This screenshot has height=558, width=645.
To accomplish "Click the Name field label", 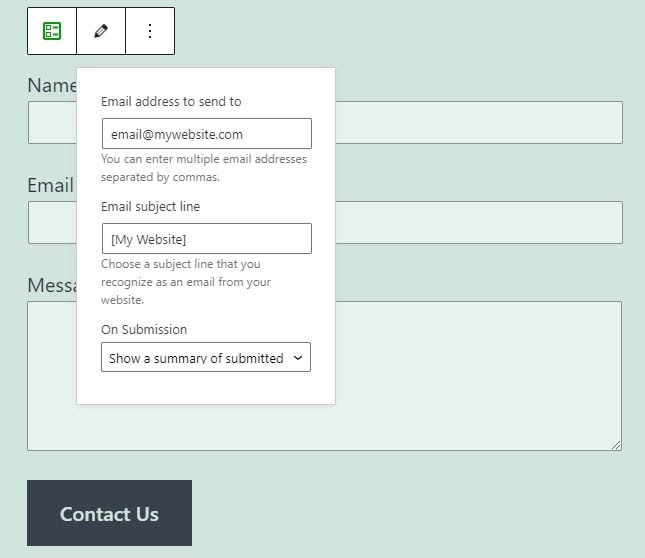I will [x=51, y=86].
